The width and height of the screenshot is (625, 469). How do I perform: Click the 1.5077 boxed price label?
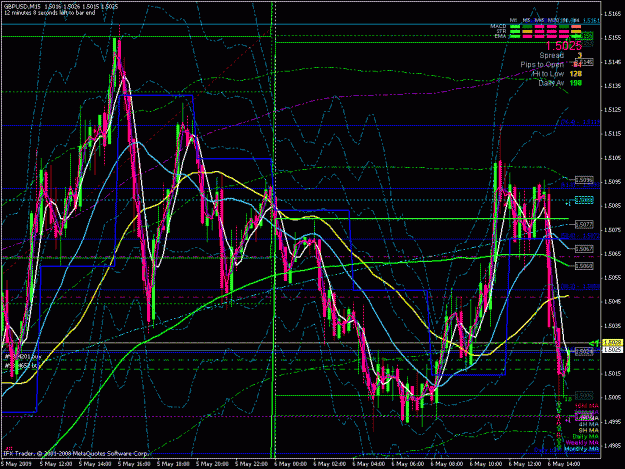coord(584,225)
